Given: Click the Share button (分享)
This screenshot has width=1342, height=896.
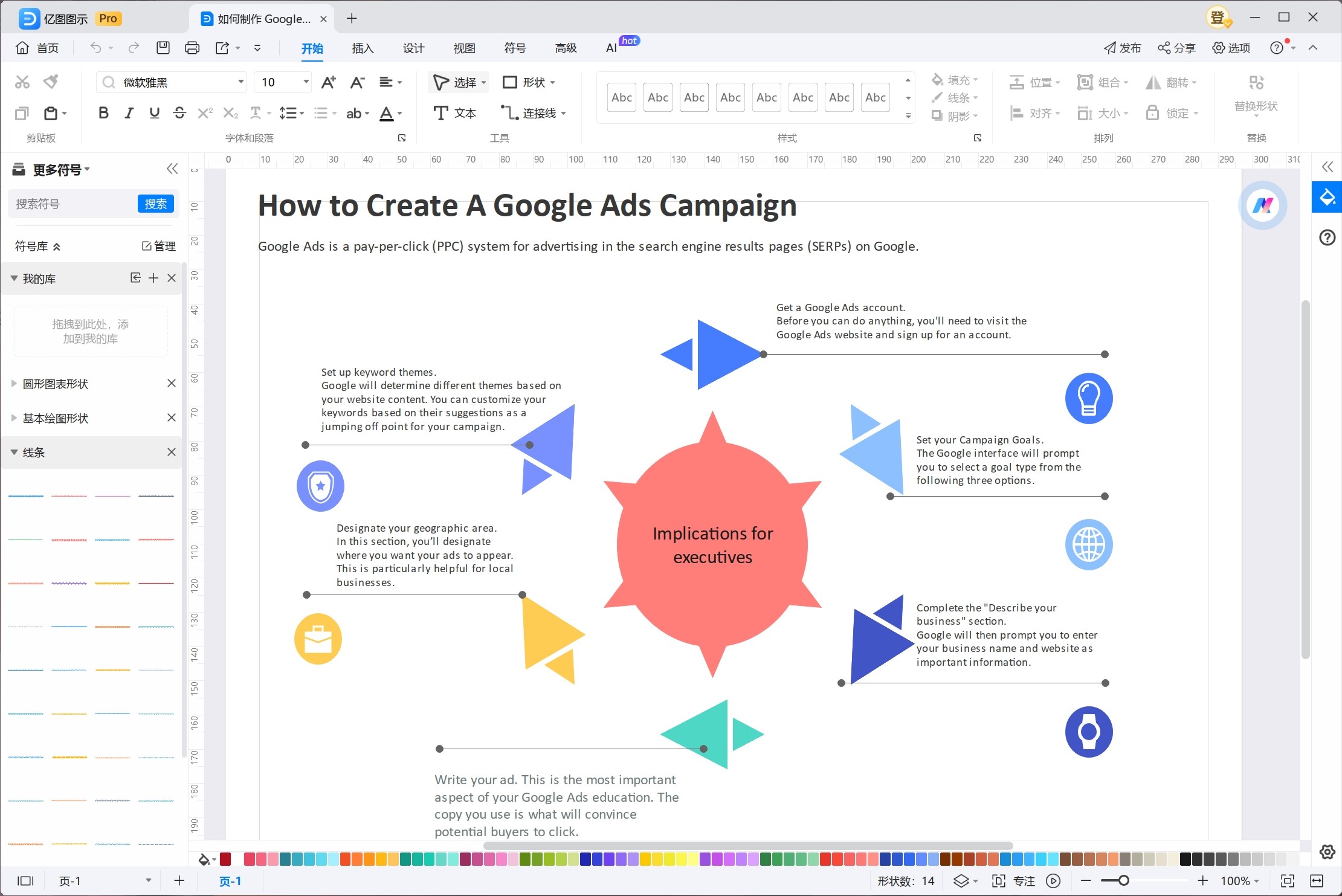Looking at the screenshot, I should [x=1176, y=48].
